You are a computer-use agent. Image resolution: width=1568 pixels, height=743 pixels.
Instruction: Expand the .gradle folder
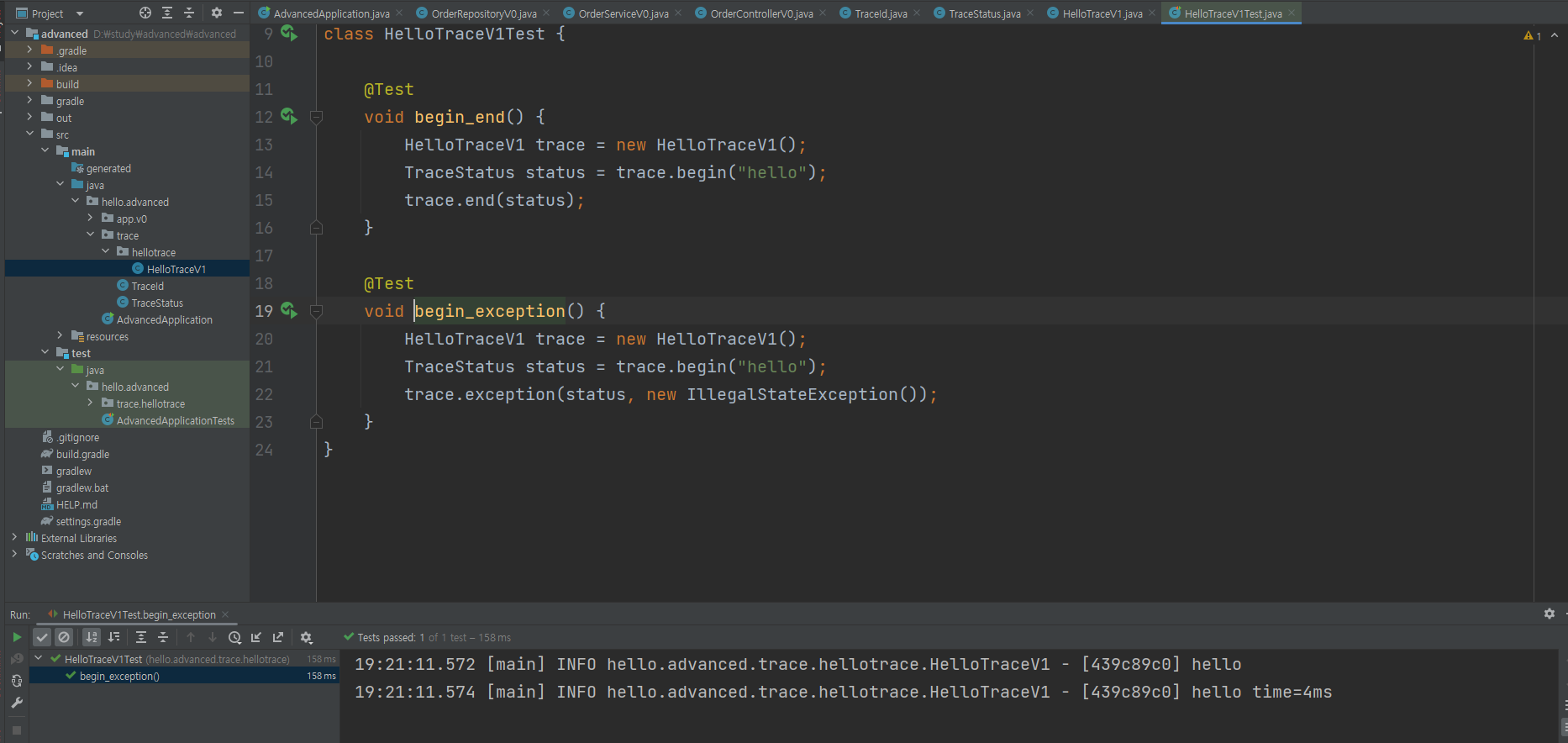[29, 50]
